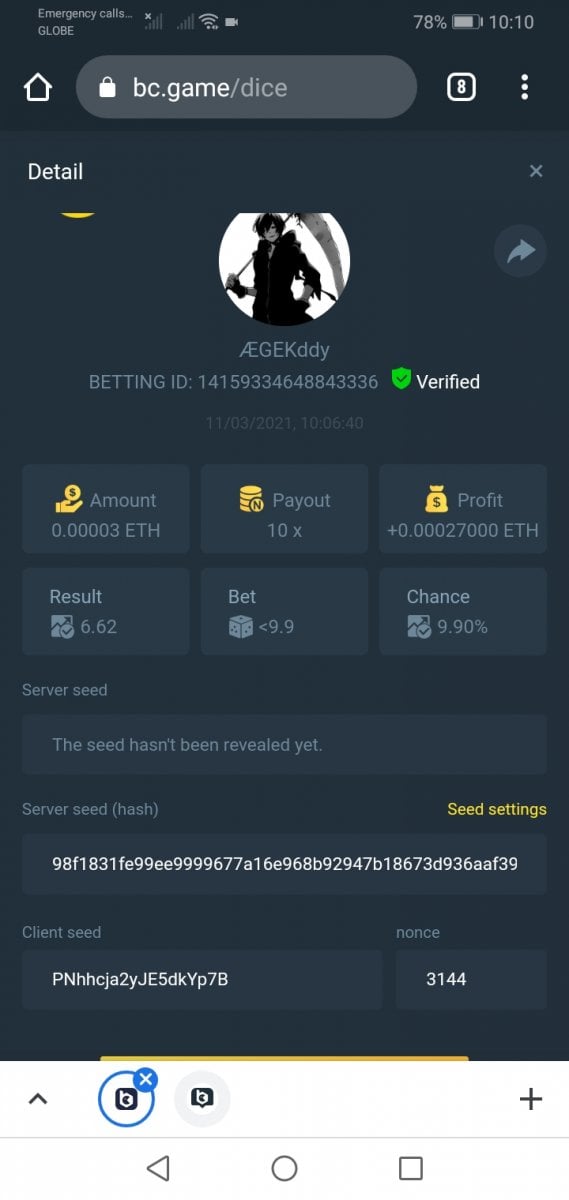Add a new tab with plus icon

pyautogui.click(x=531, y=1099)
